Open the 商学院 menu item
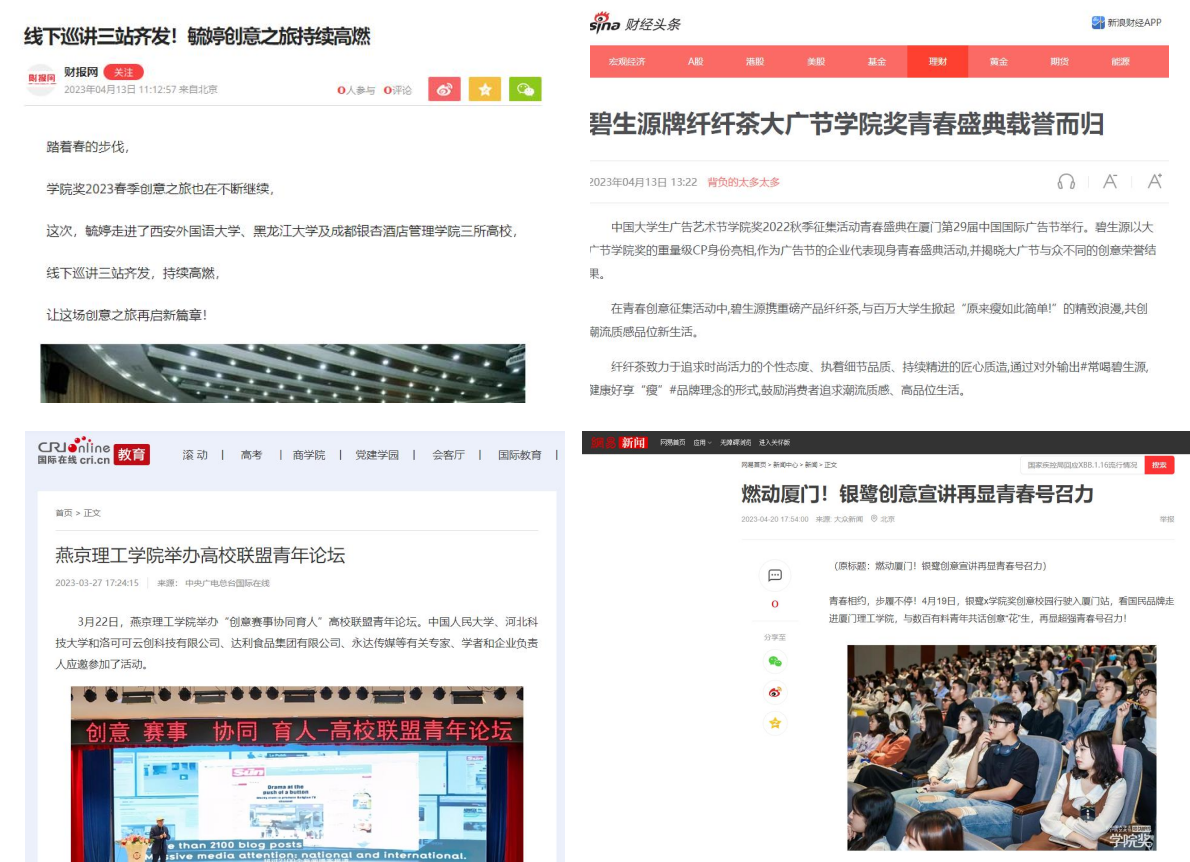This screenshot has height=862, width=1190. (309, 455)
